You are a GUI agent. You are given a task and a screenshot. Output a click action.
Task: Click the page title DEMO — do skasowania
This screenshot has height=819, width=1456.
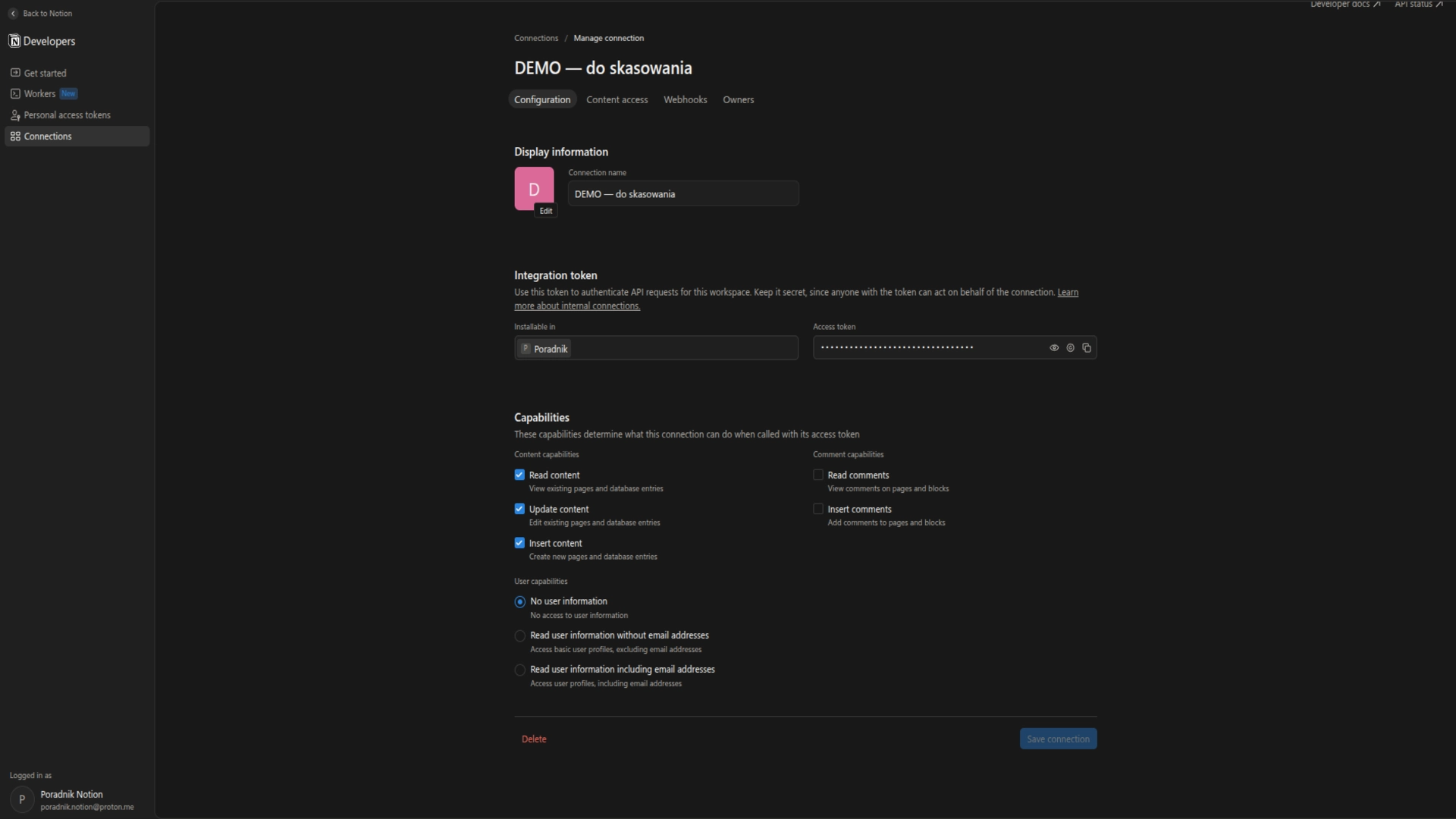pyautogui.click(x=603, y=68)
